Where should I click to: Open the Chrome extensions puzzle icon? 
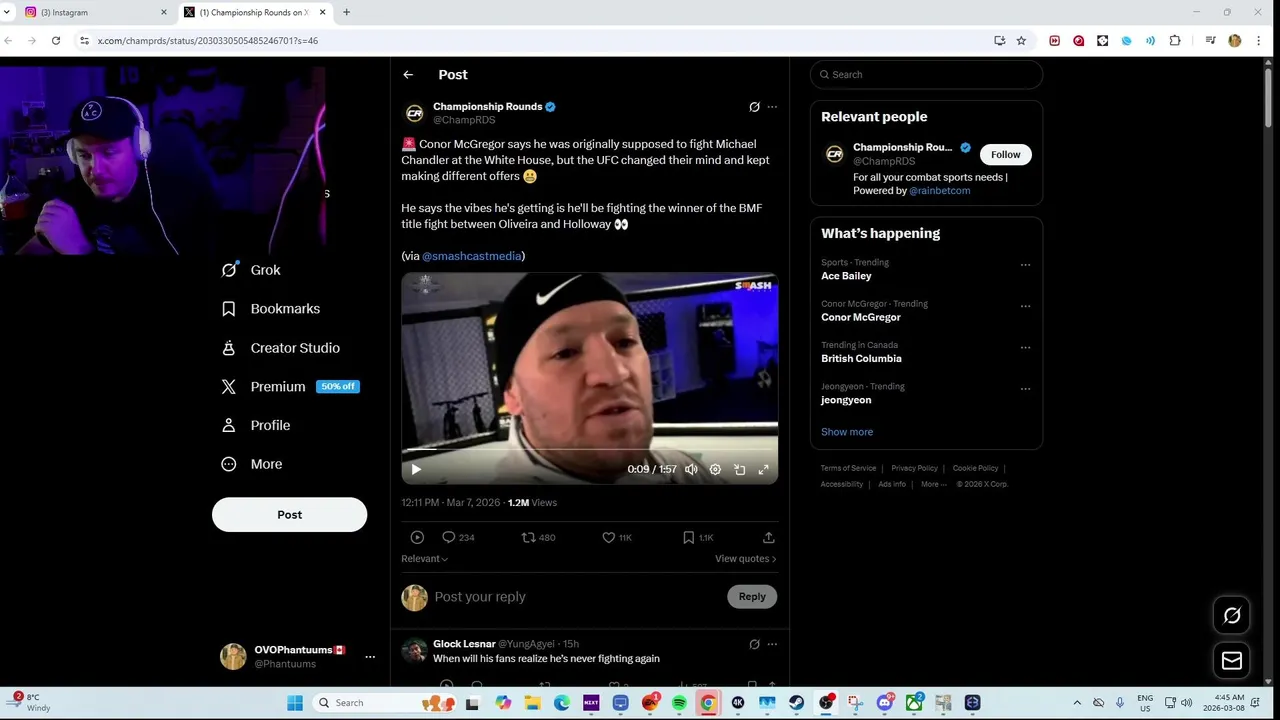pos(1175,41)
